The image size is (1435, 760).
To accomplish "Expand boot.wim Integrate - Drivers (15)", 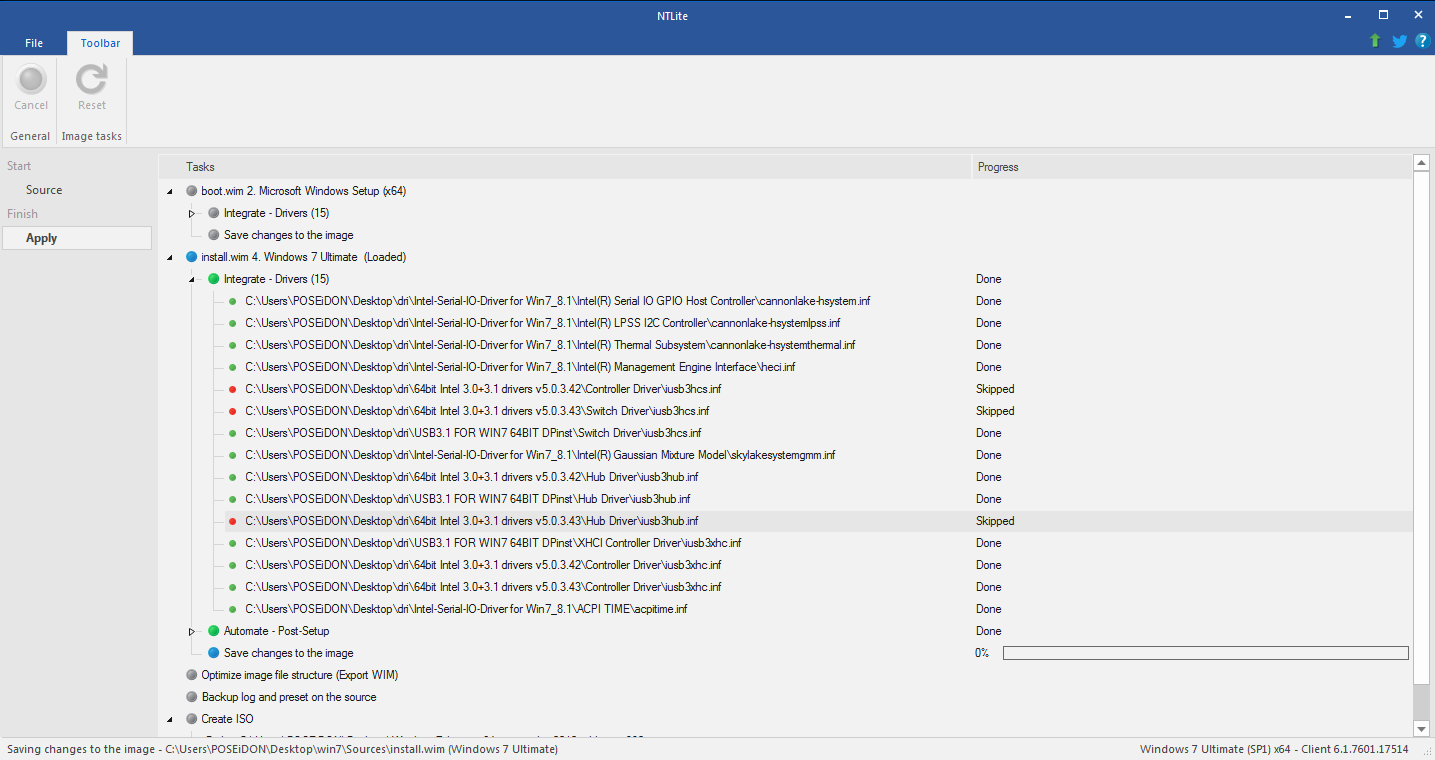I will pos(192,213).
